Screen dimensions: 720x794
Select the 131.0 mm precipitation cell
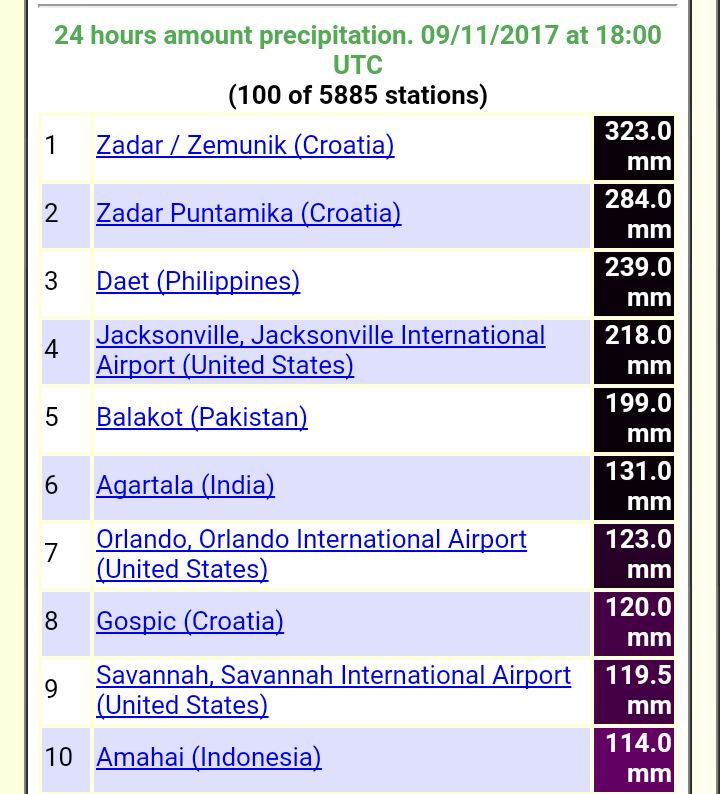coord(634,488)
